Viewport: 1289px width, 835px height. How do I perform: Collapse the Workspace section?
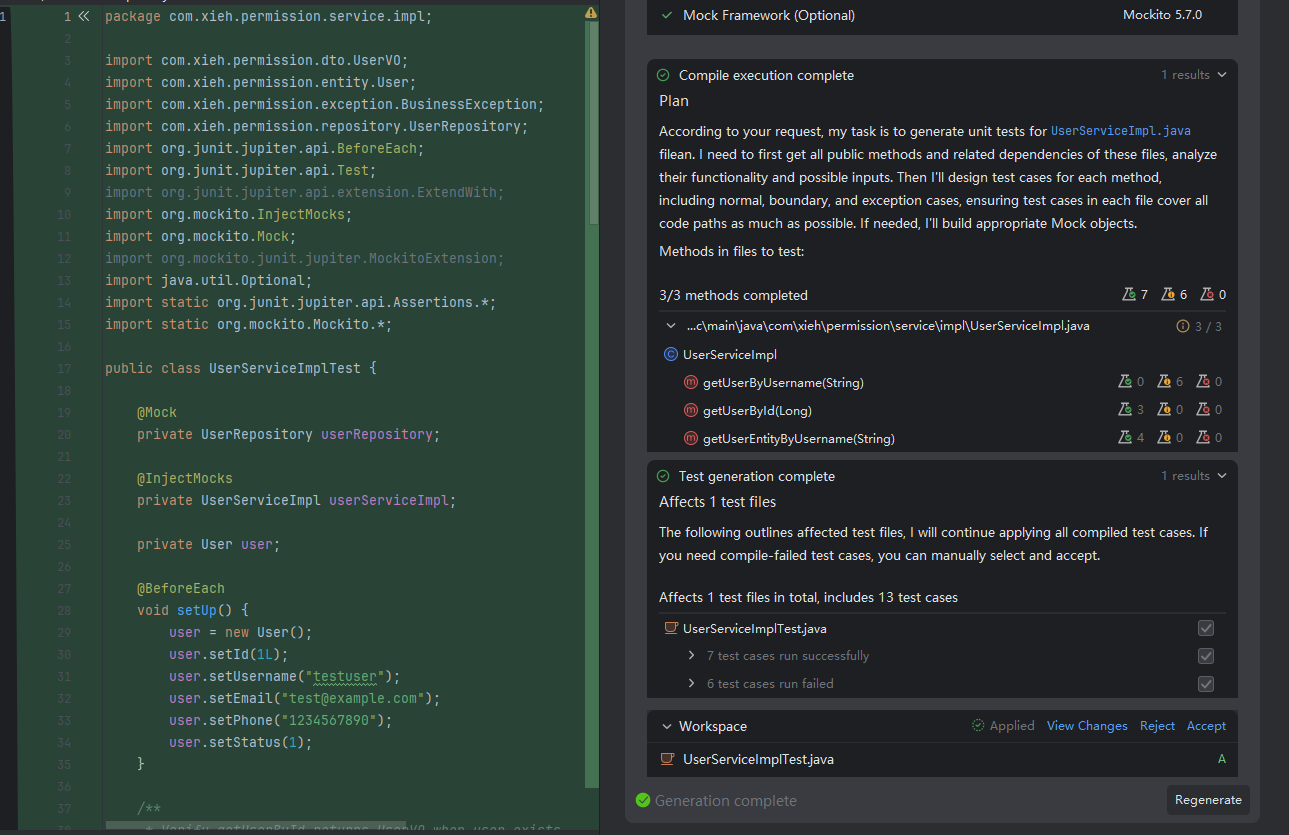pos(667,726)
